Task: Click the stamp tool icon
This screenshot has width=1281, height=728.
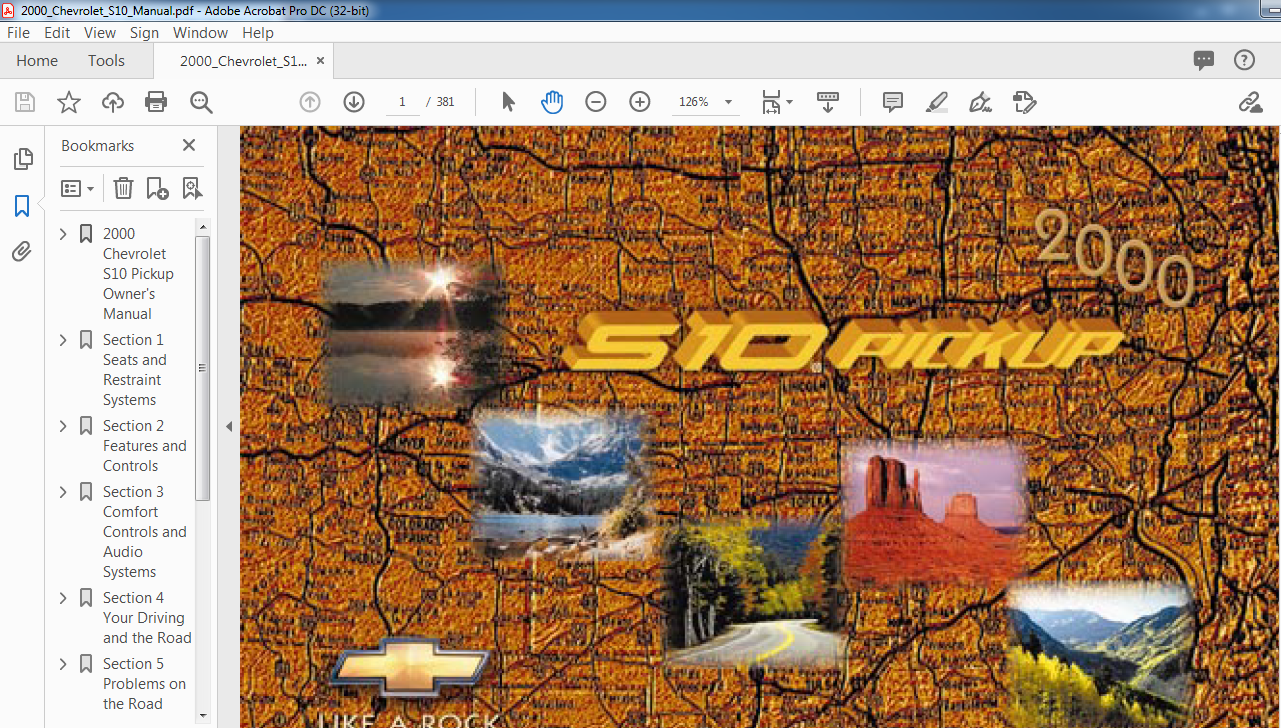Action: tap(1024, 102)
